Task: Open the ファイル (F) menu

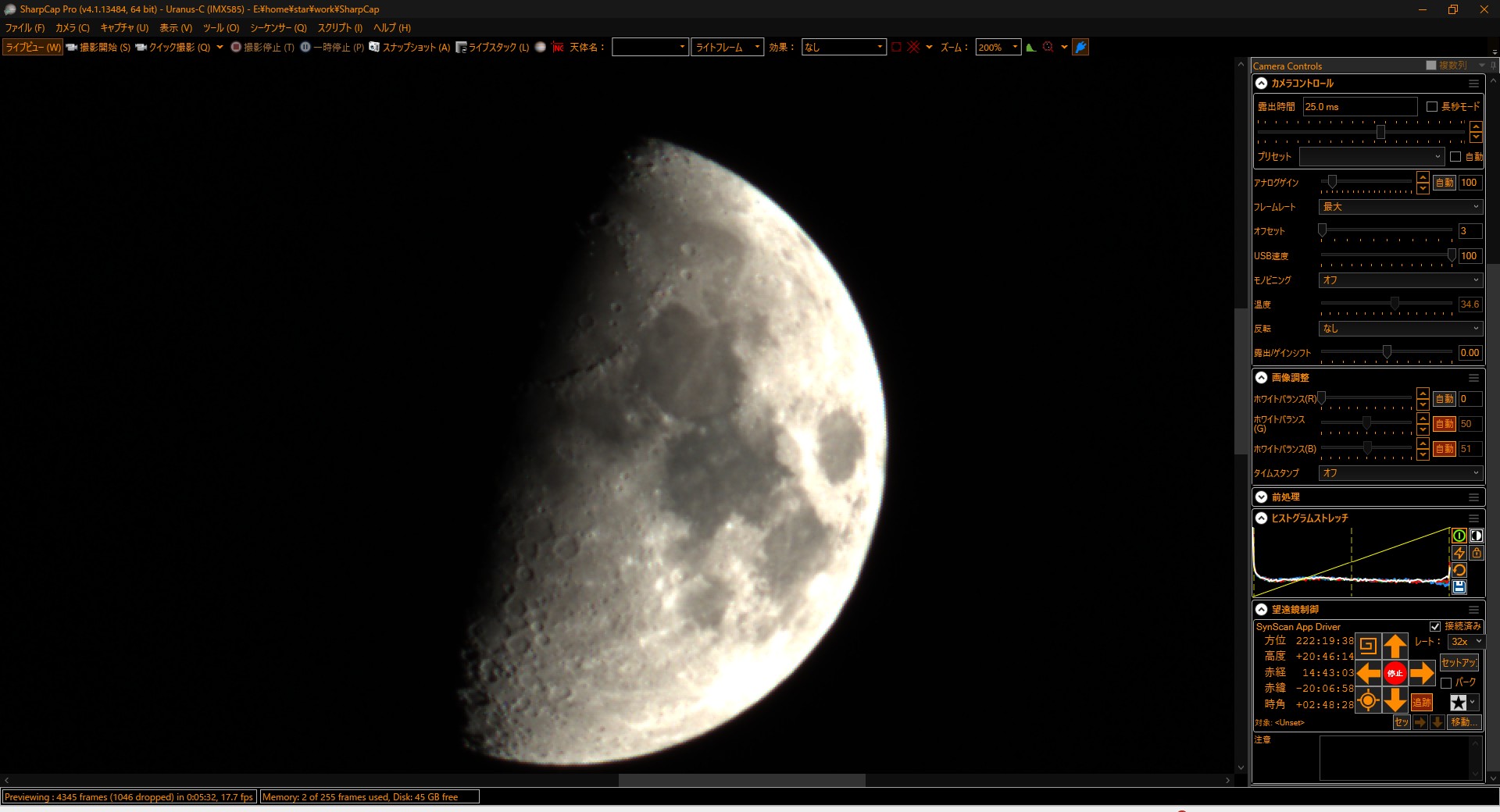Action: coord(25,28)
